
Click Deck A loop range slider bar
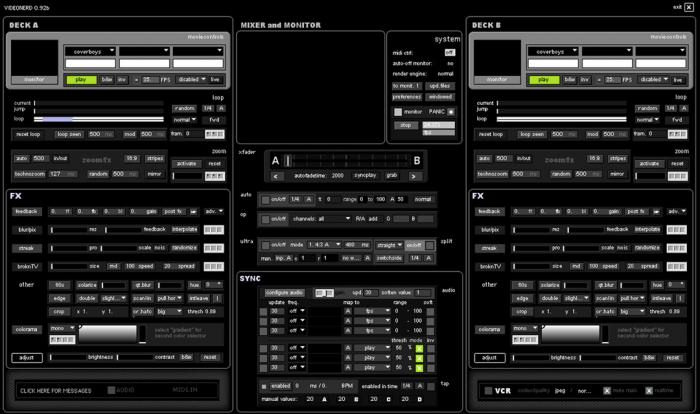[x=99, y=119]
